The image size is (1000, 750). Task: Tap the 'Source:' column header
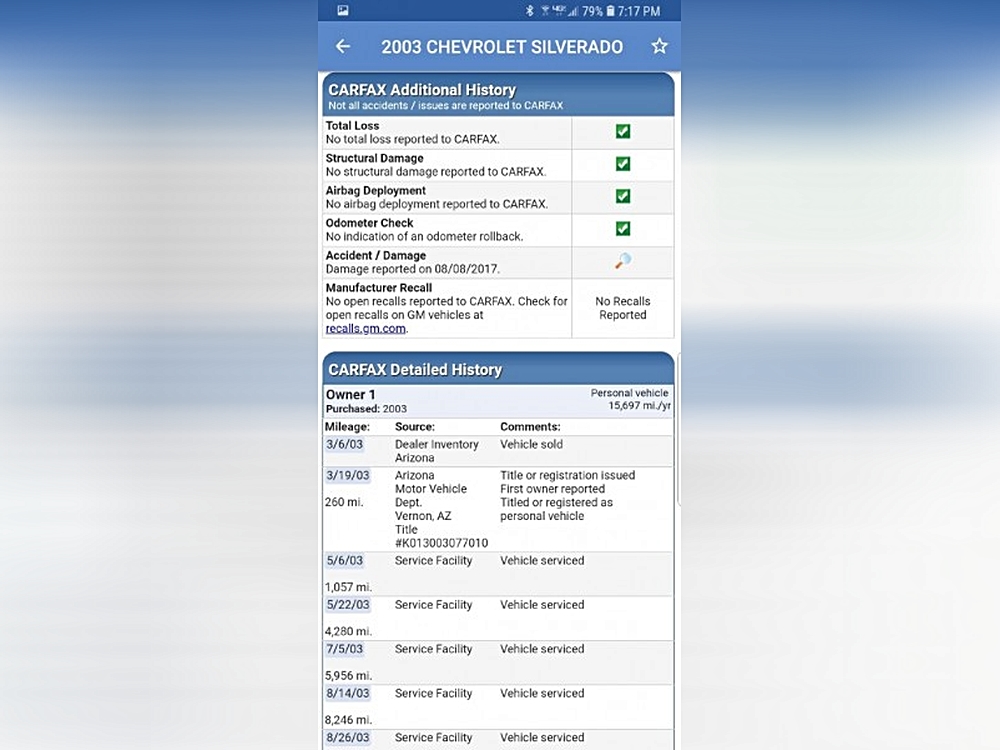(x=415, y=427)
